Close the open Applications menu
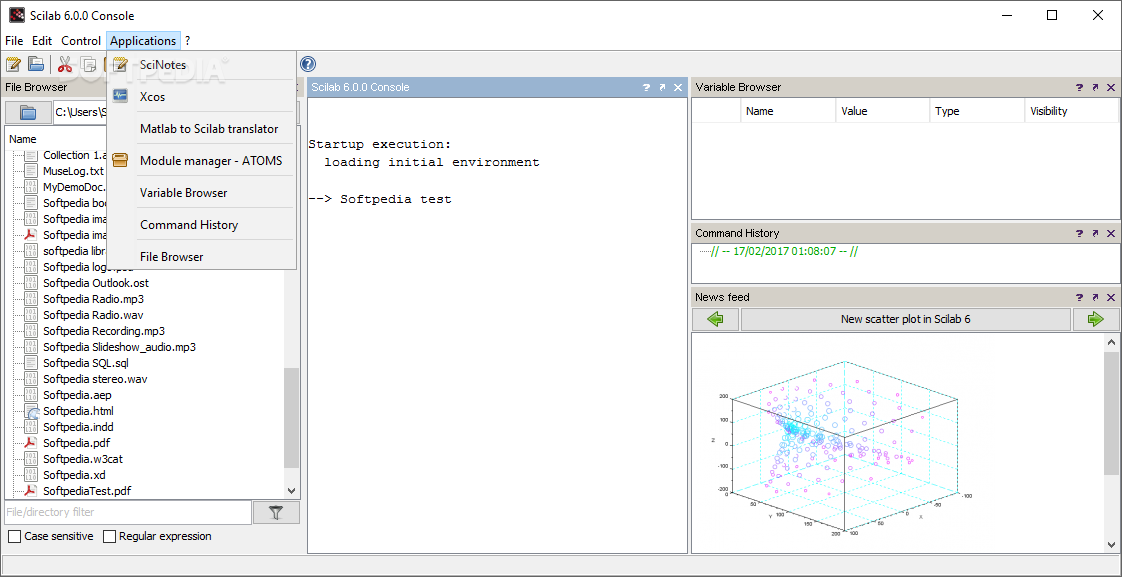This screenshot has height=577, width=1122. pyautogui.click(x=143, y=41)
